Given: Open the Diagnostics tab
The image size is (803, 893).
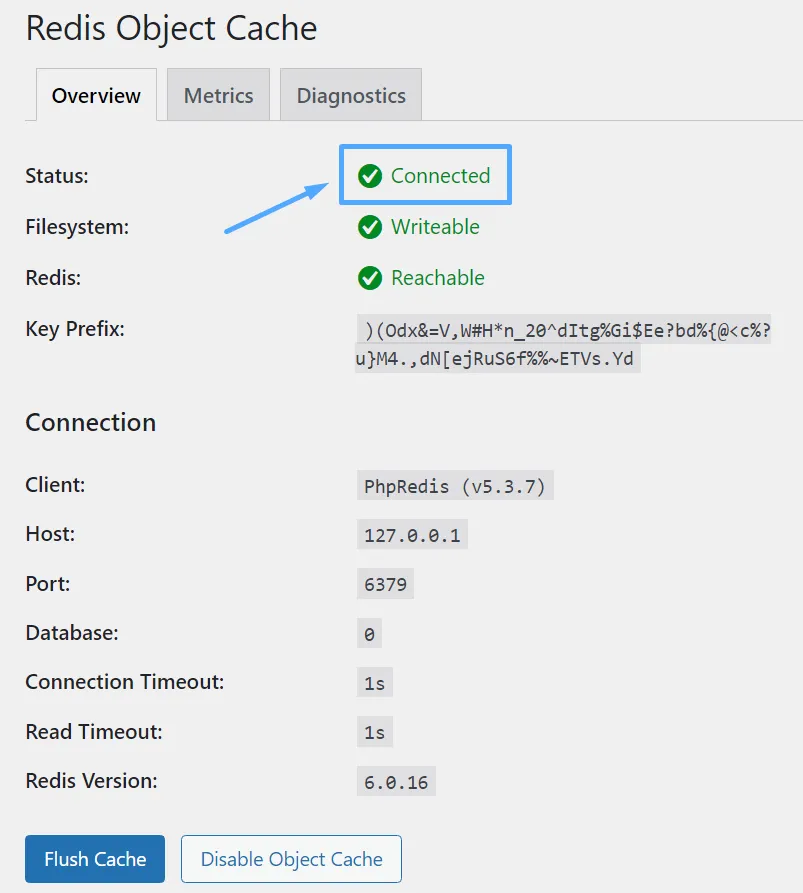Looking at the screenshot, I should coord(351,96).
